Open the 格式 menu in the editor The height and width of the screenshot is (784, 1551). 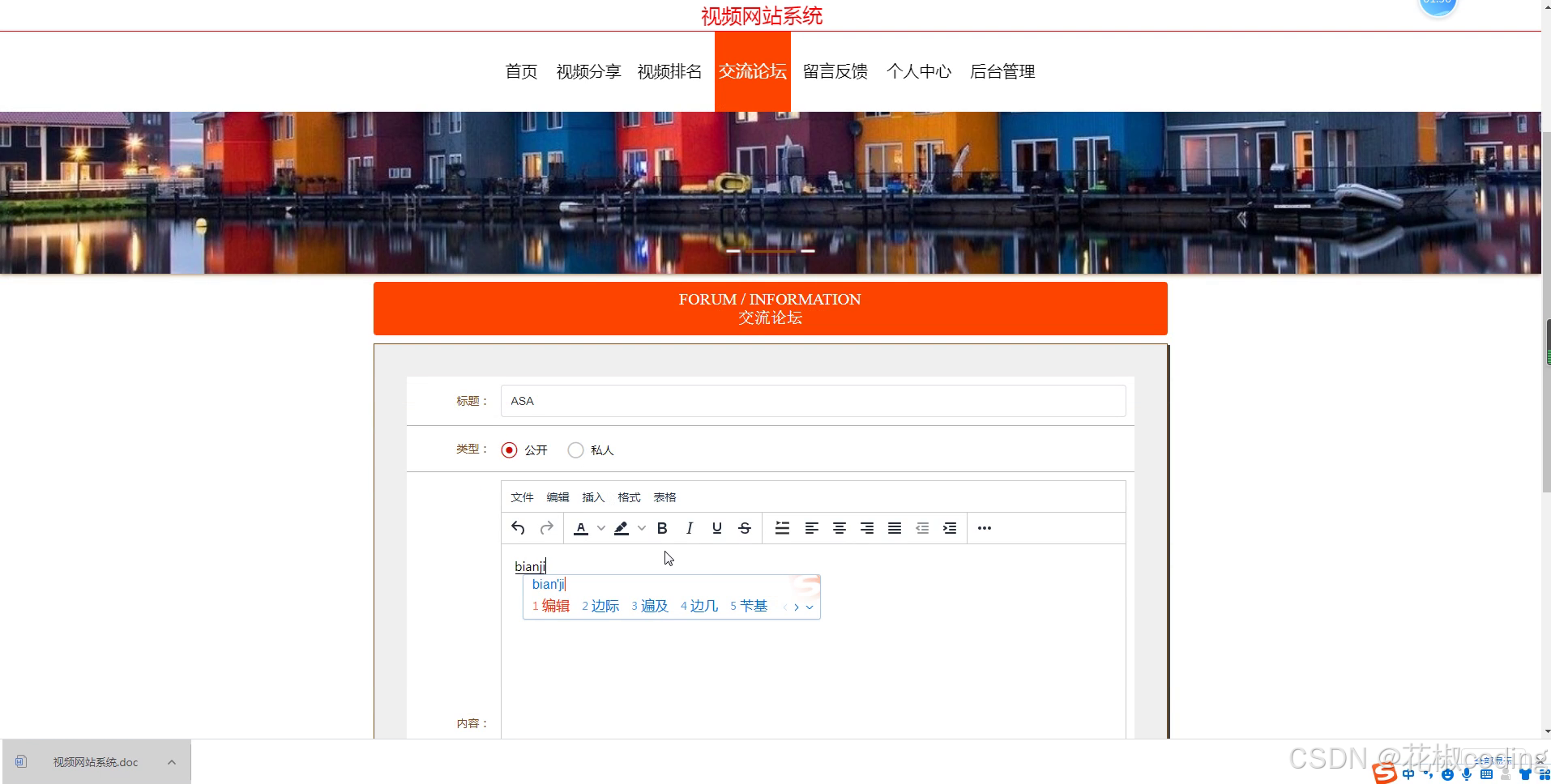point(629,496)
